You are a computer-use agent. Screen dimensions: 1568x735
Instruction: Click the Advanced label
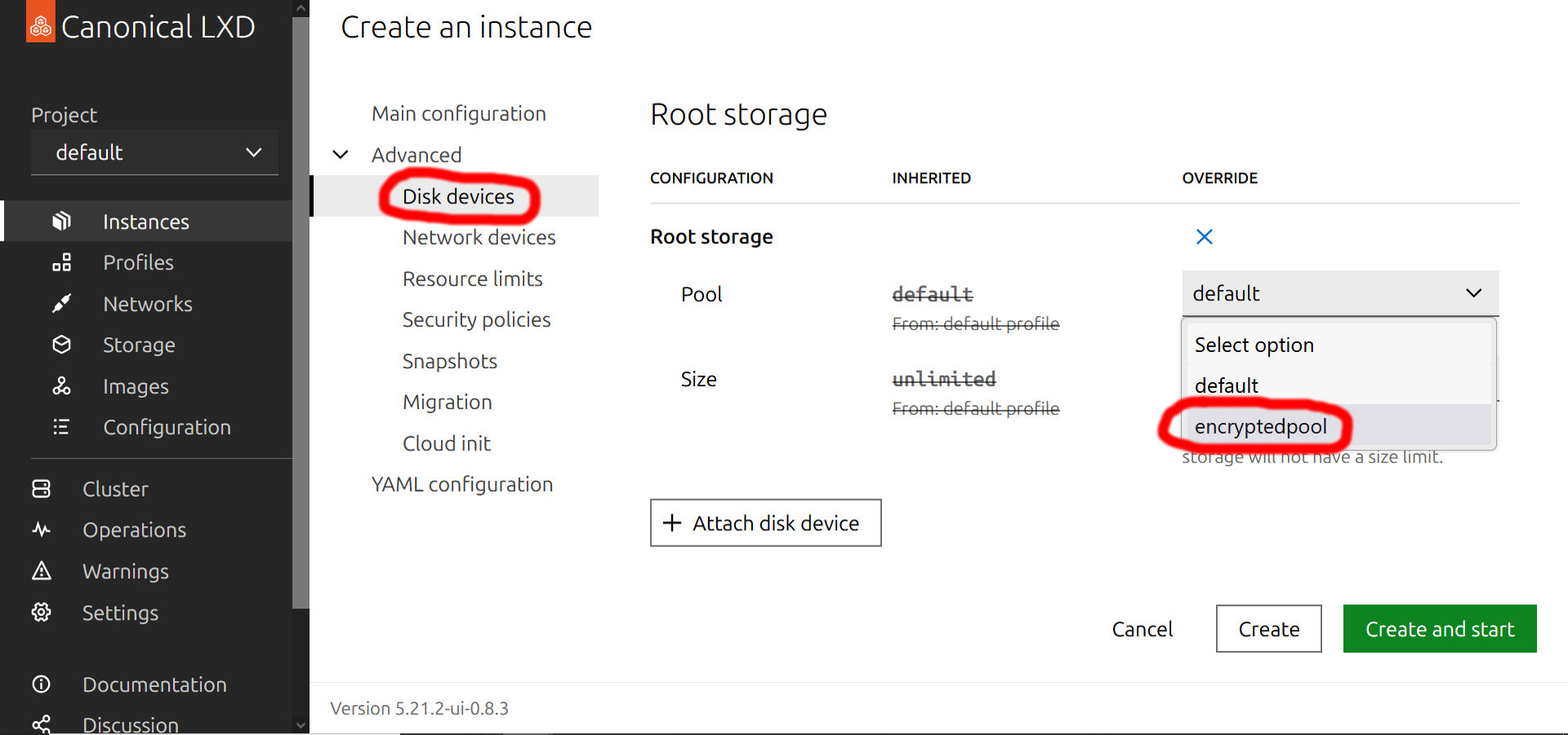tap(416, 154)
